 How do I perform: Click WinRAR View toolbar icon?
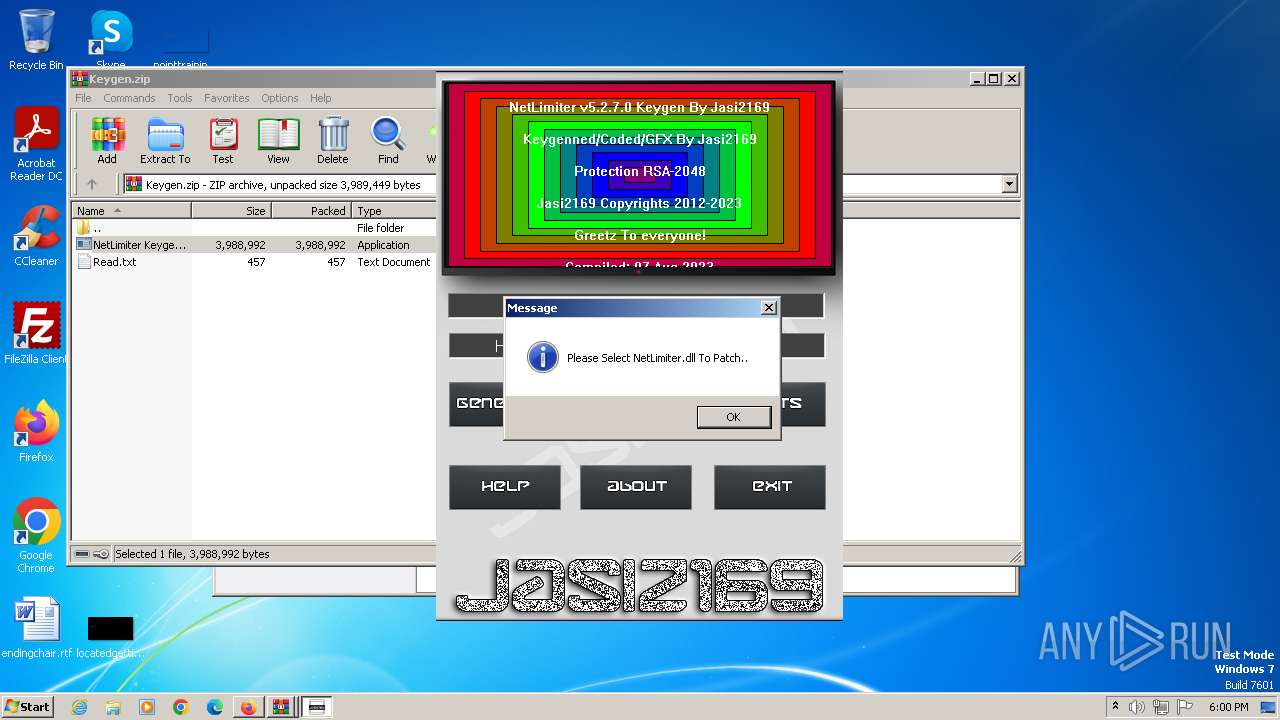click(278, 140)
